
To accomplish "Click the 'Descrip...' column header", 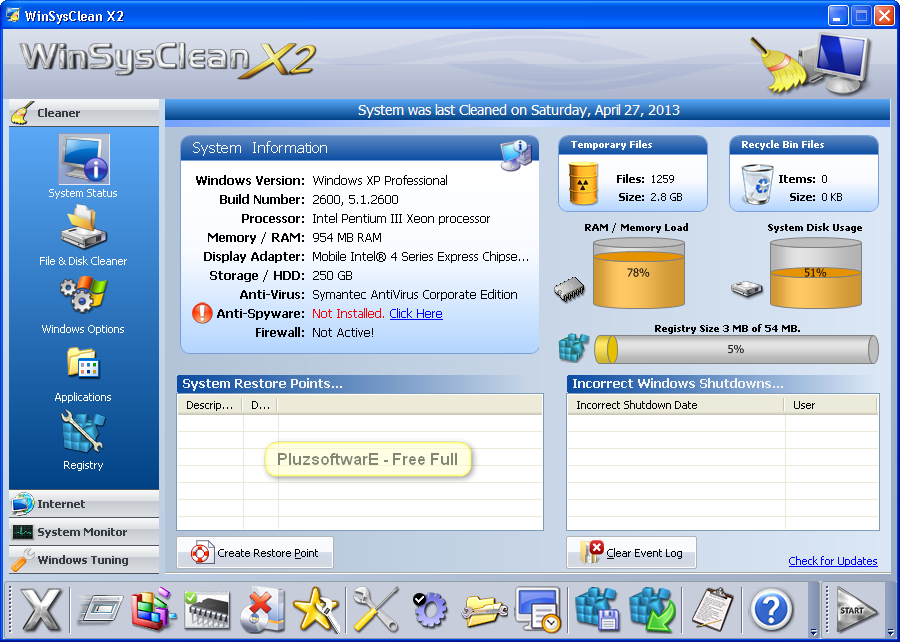I will (210, 405).
